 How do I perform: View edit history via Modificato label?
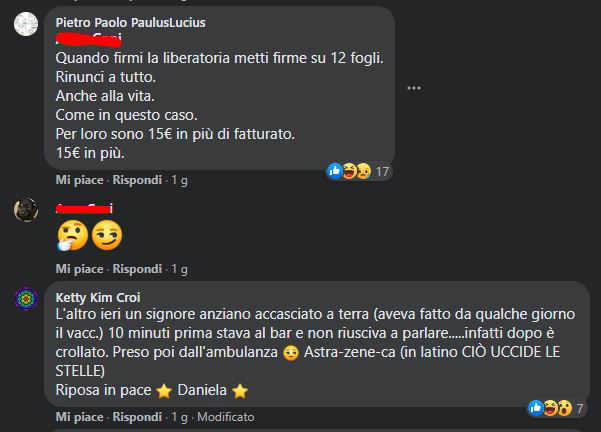click(225, 416)
